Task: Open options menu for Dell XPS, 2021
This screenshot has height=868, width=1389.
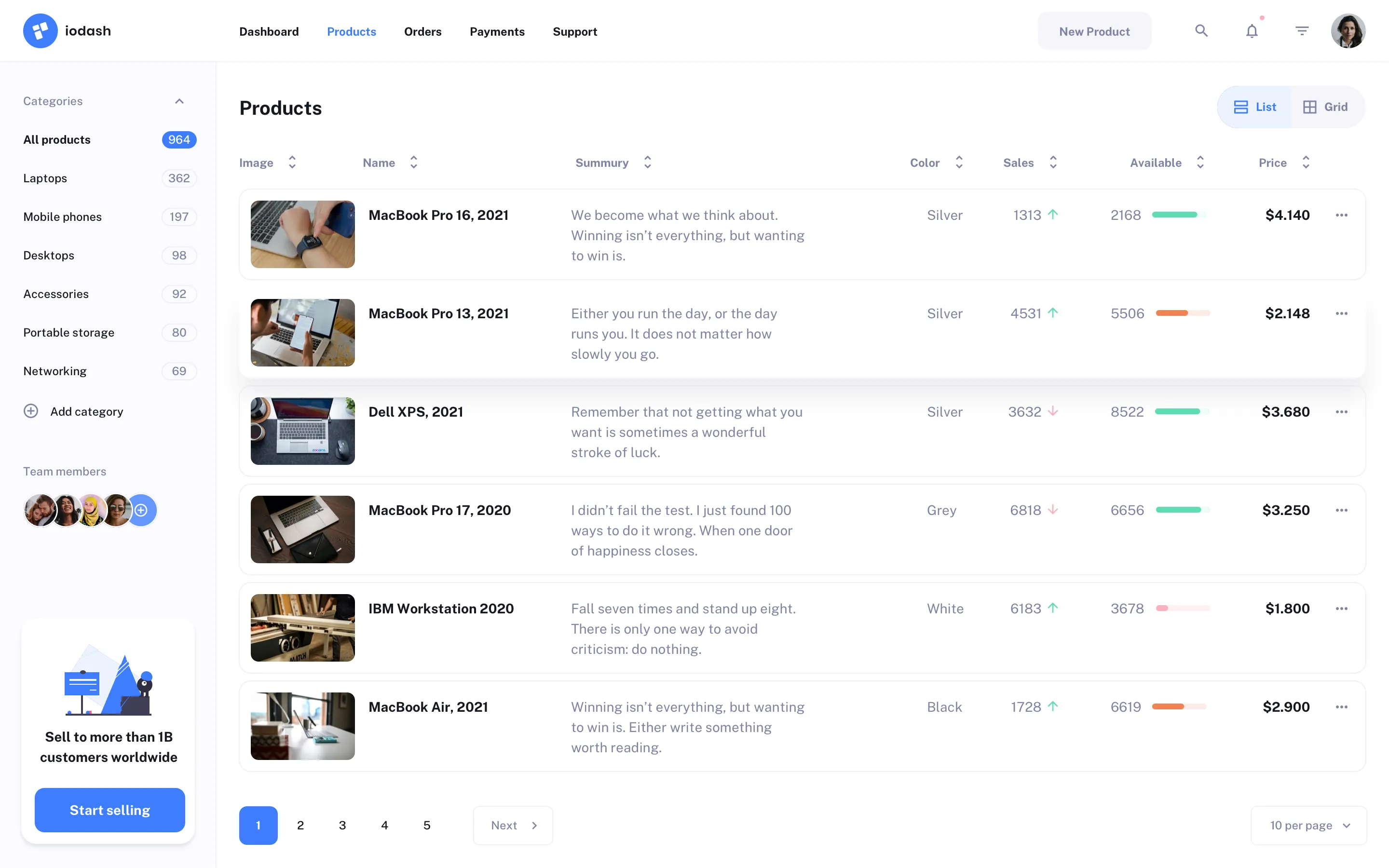Action: click(1341, 412)
